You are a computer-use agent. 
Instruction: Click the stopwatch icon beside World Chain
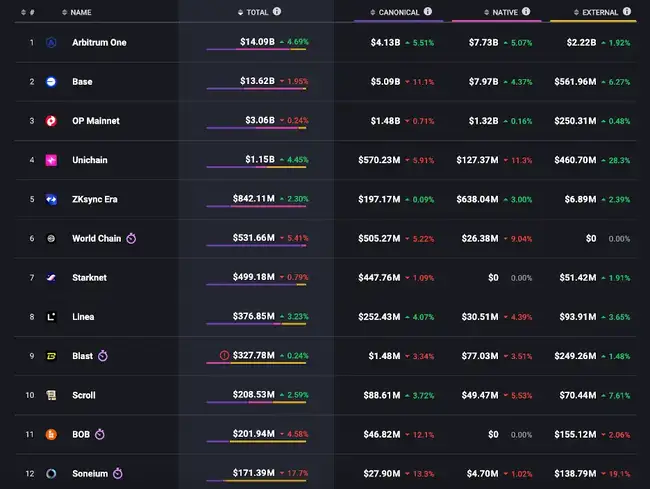(131, 239)
